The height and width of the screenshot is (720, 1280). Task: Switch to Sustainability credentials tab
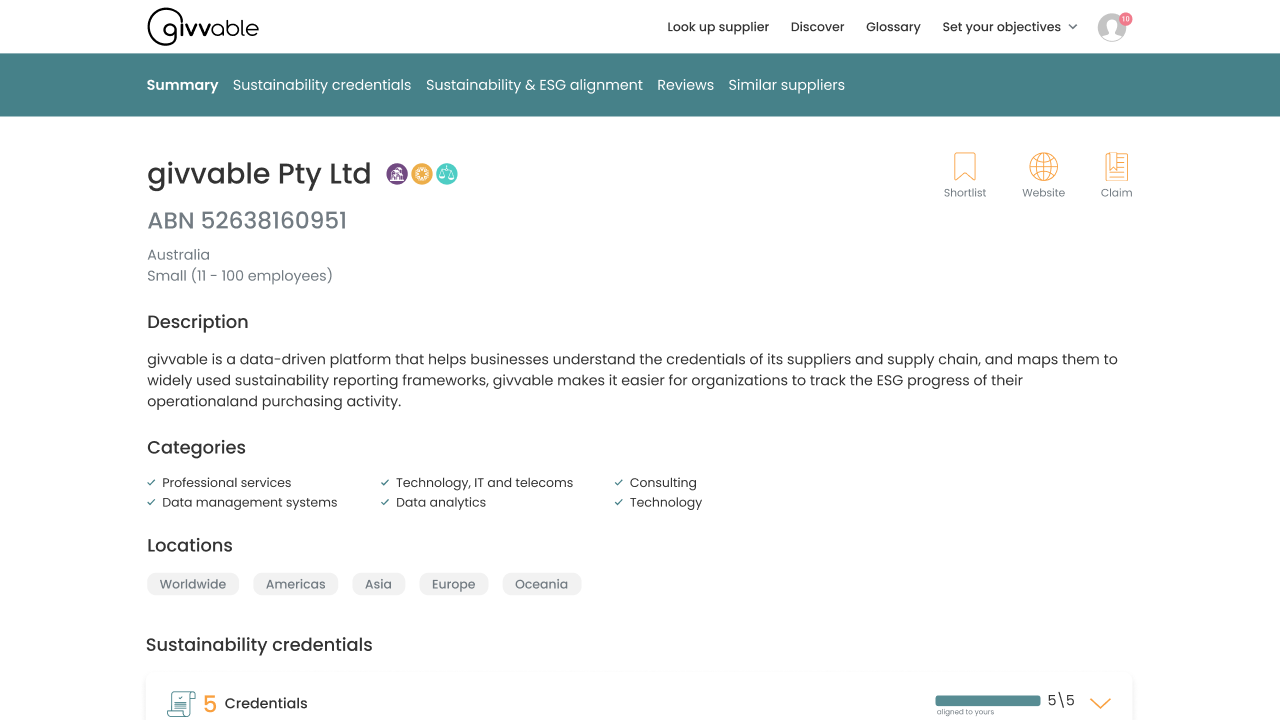322,85
